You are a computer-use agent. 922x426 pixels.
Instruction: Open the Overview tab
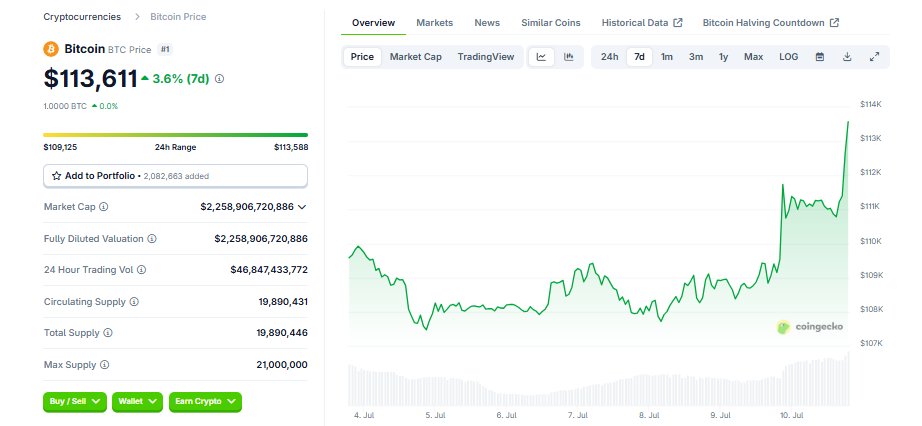pos(373,23)
